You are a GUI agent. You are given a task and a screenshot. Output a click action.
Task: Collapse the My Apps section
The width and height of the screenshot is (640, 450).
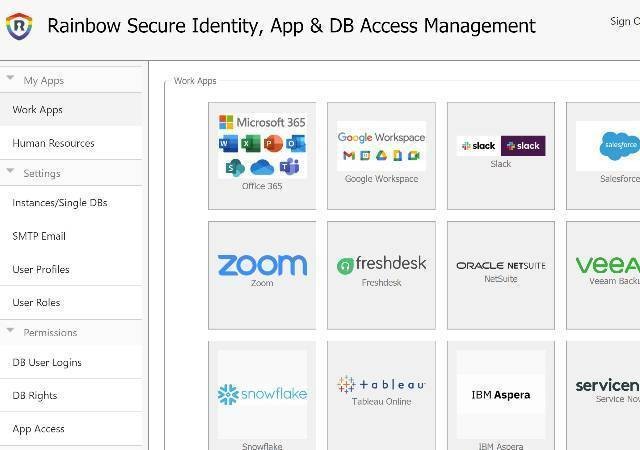pos(10,80)
